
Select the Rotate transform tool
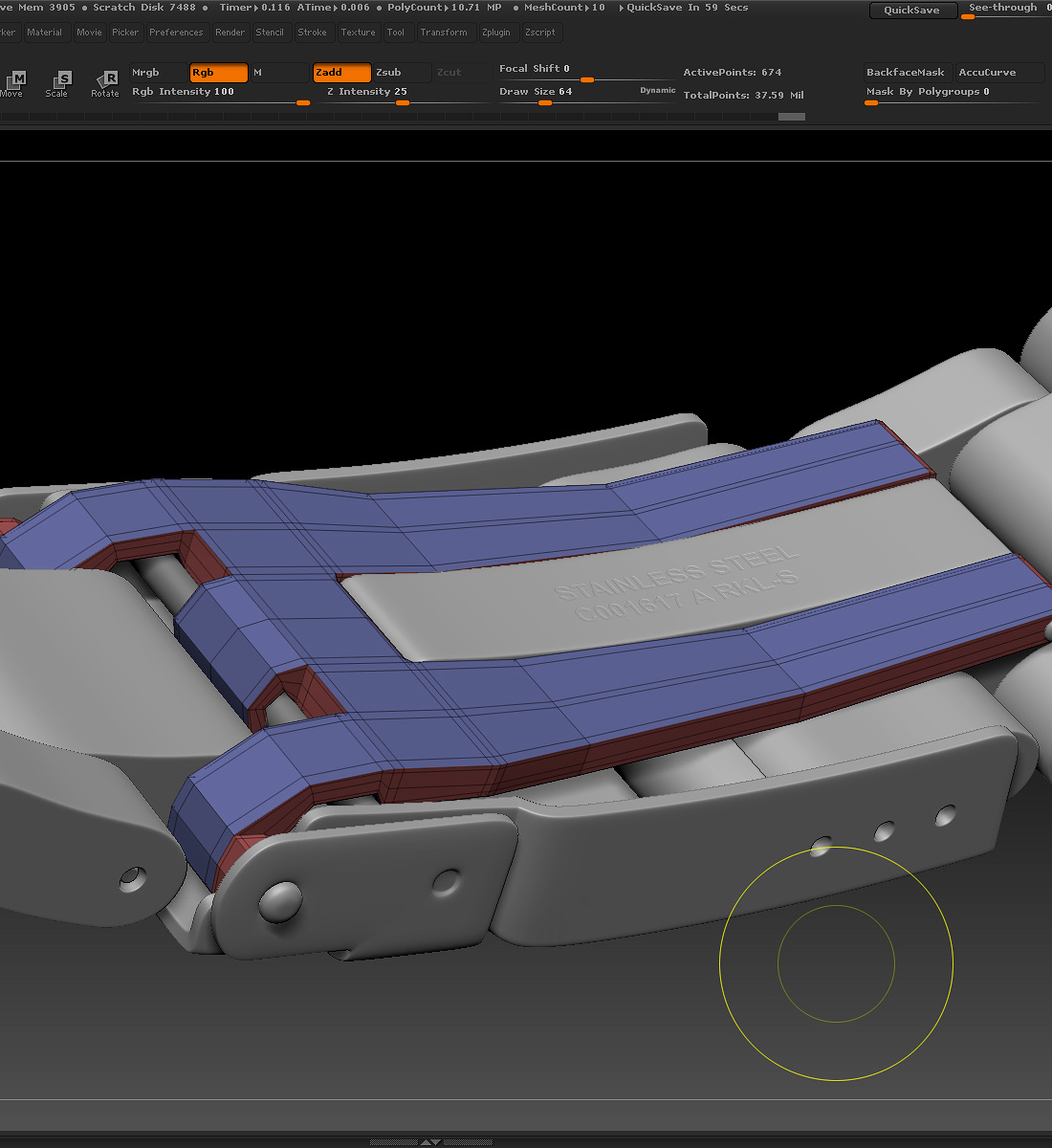pos(105,83)
